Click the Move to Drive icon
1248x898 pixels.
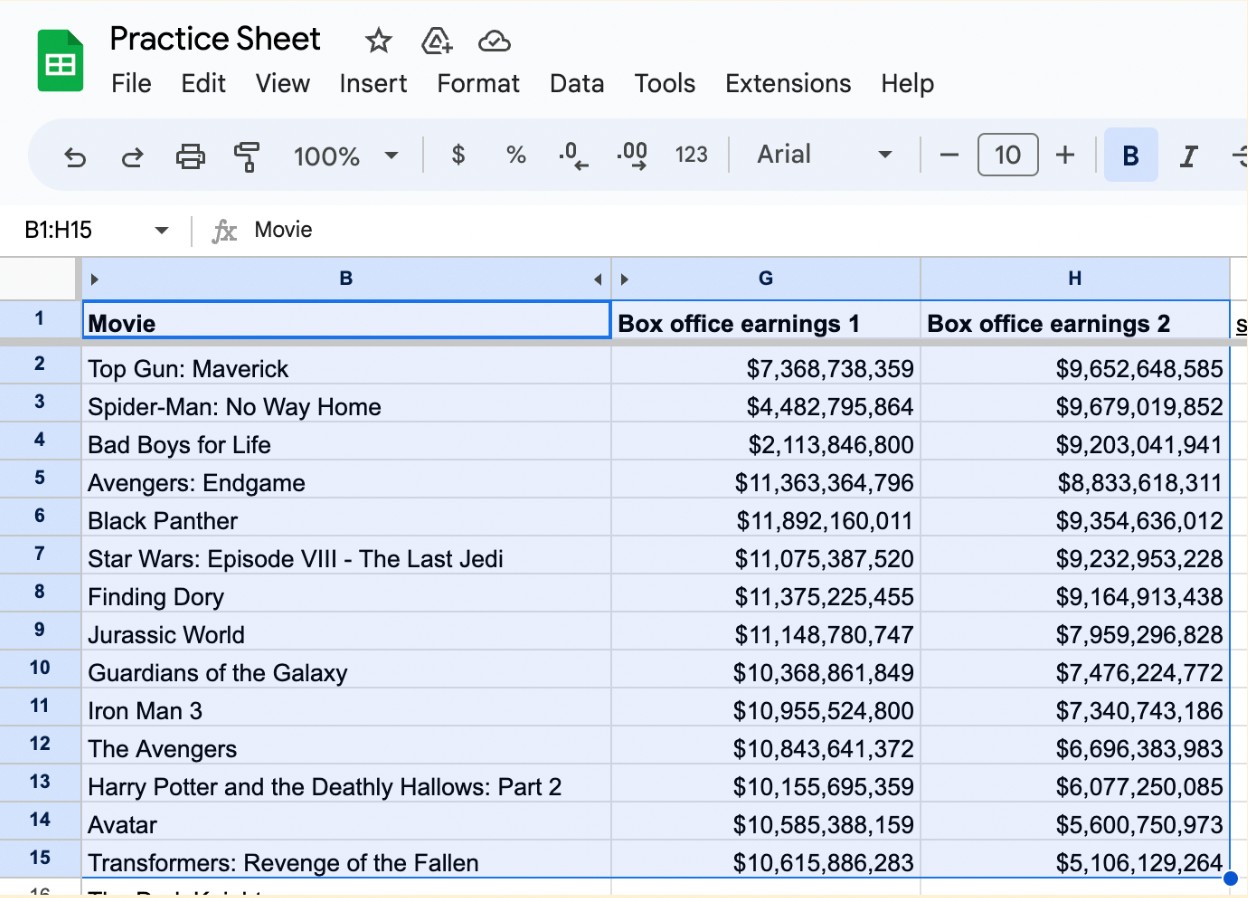click(437, 41)
